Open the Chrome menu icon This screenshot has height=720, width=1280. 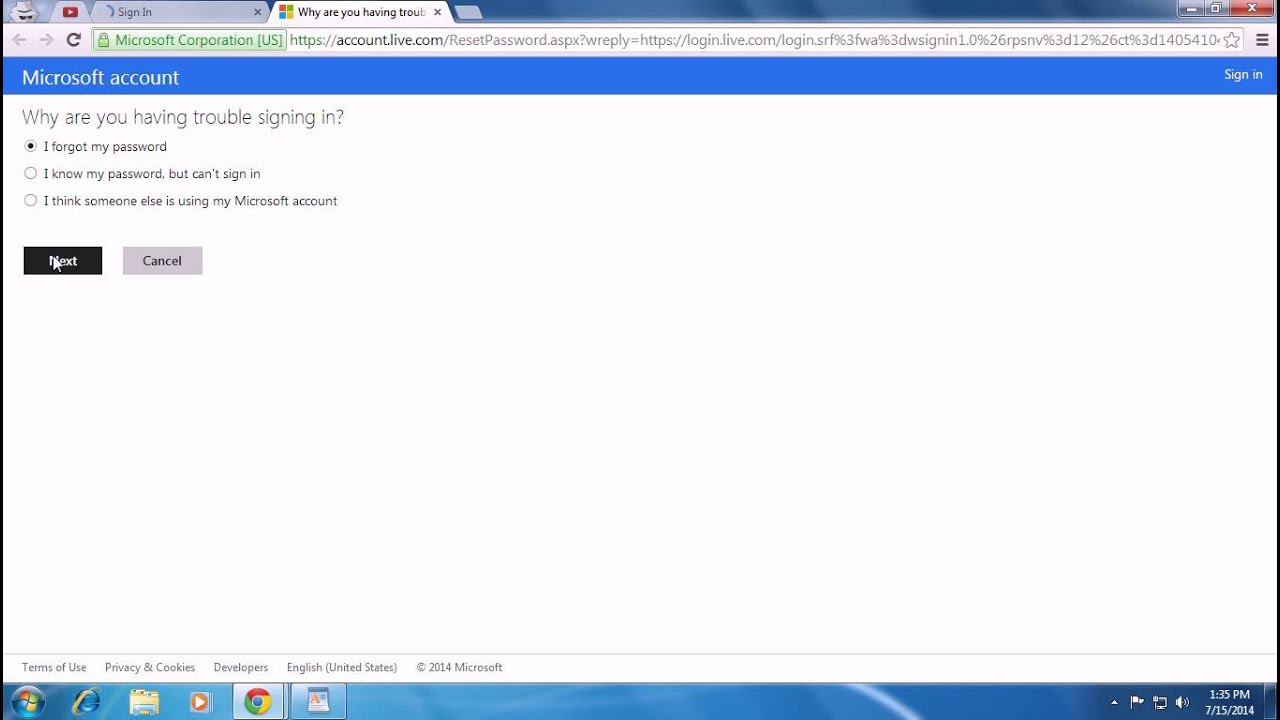click(1262, 40)
